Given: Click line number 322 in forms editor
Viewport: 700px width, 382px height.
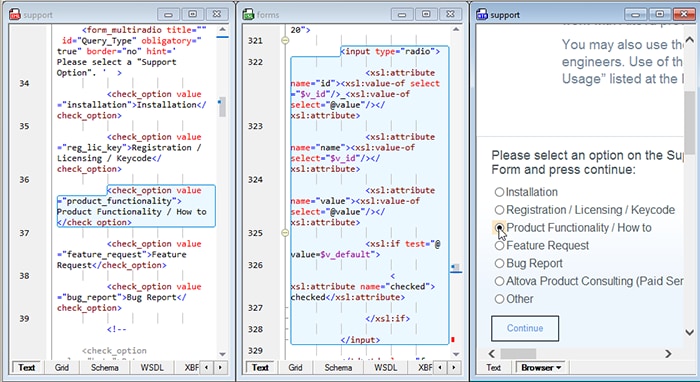Looking at the screenshot, I should pyautogui.click(x=255, y=62).
